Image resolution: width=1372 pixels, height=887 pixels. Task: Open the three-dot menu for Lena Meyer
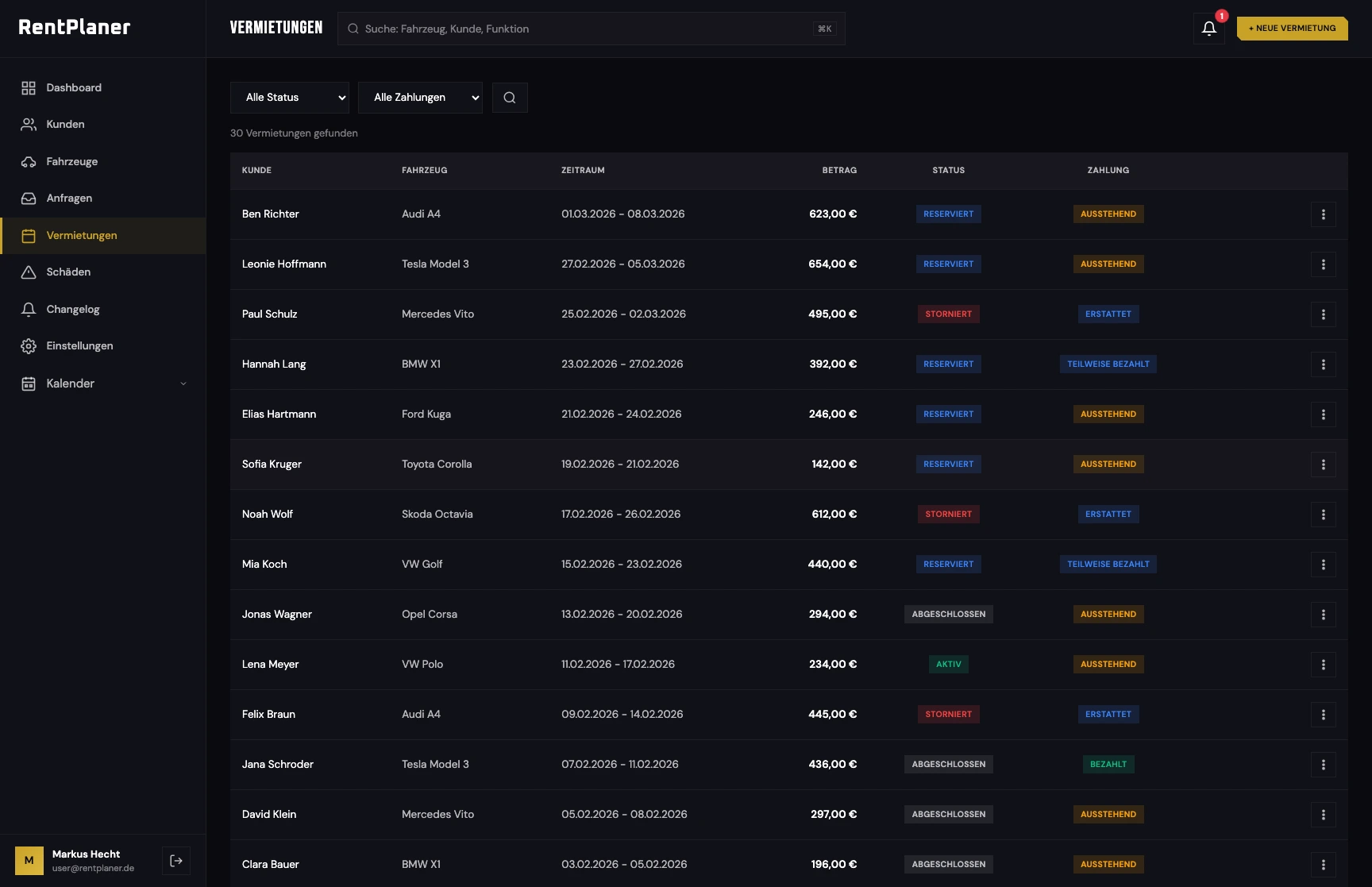pyautogui.click(x=1323, y=665)
